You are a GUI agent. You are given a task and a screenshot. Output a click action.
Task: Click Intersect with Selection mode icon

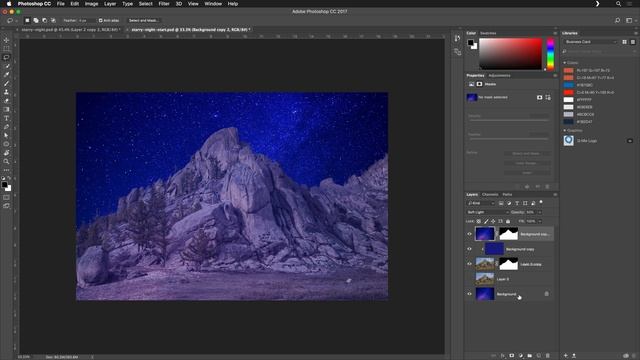click(x=53, y=20)
